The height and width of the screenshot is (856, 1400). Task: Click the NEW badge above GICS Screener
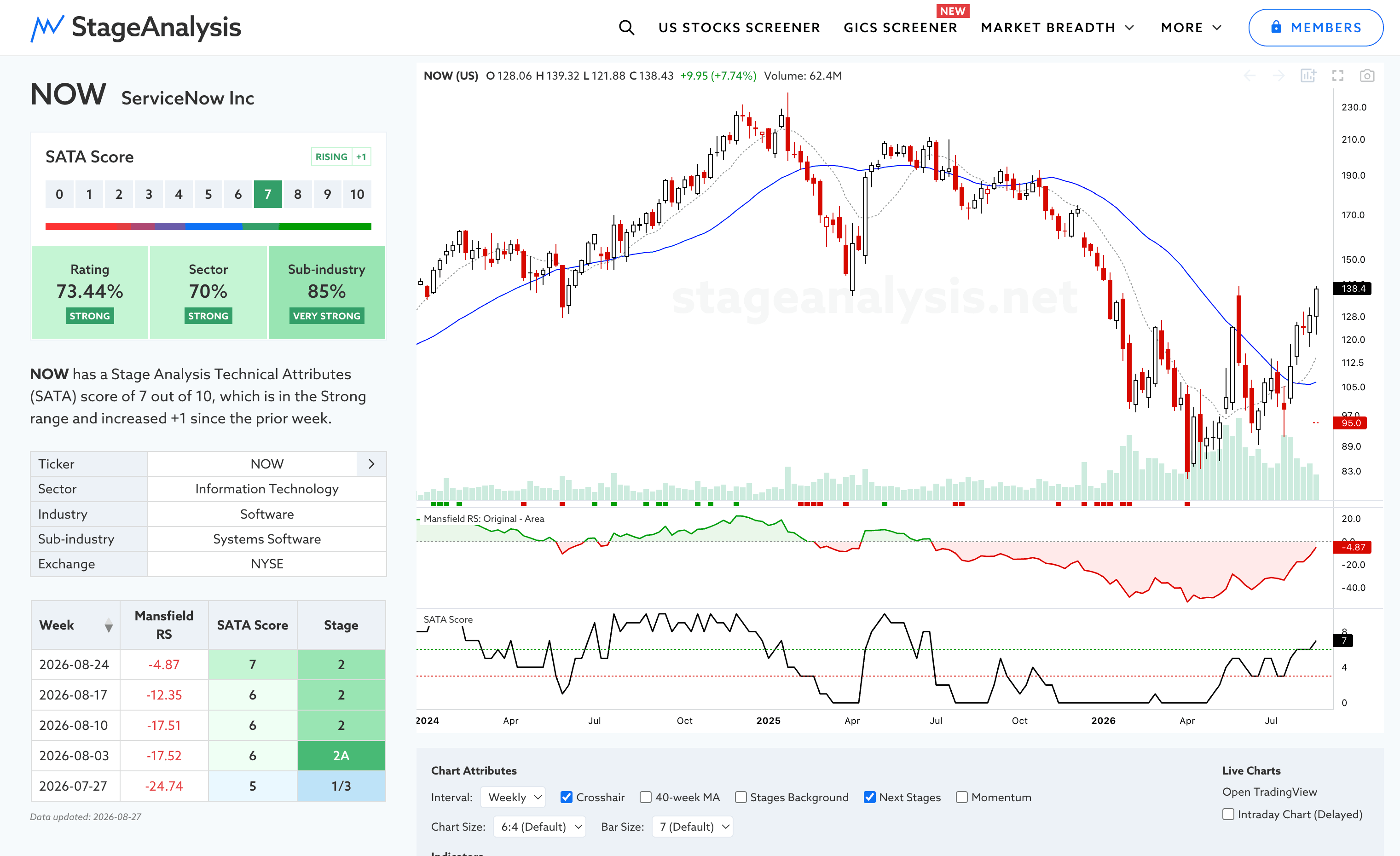952,11
